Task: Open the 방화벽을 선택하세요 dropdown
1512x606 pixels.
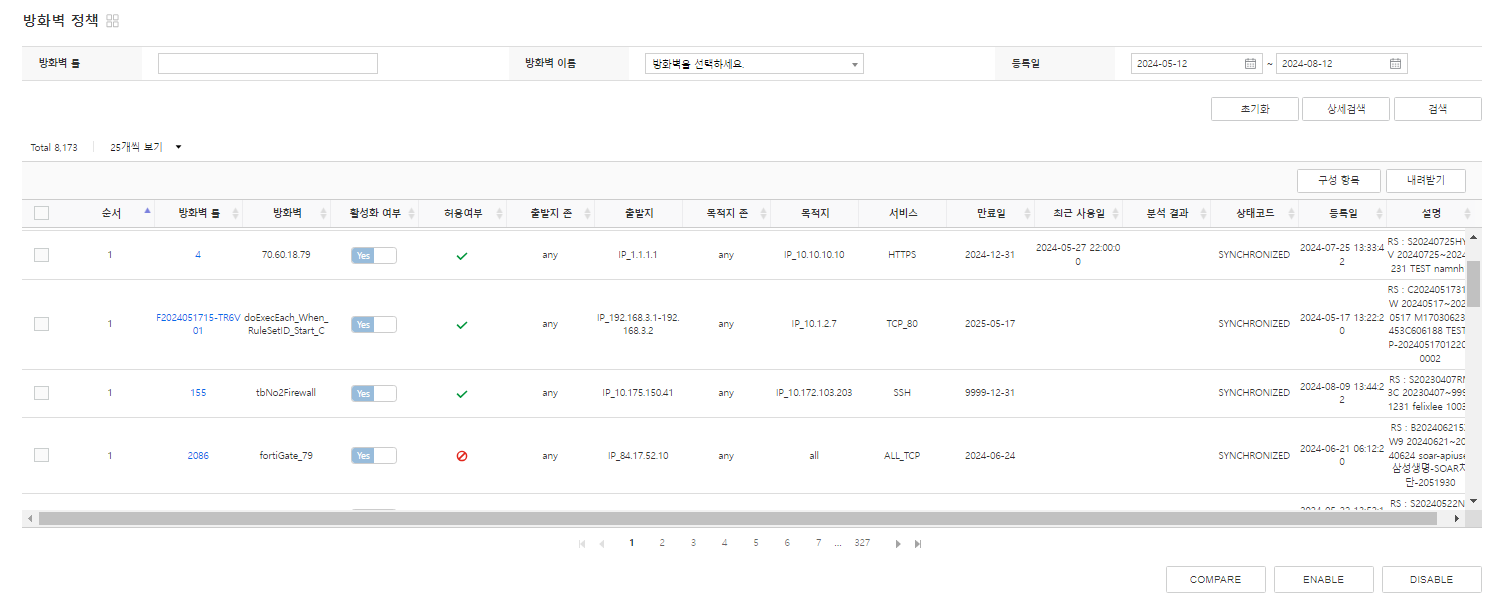Action: pos(754,64)
